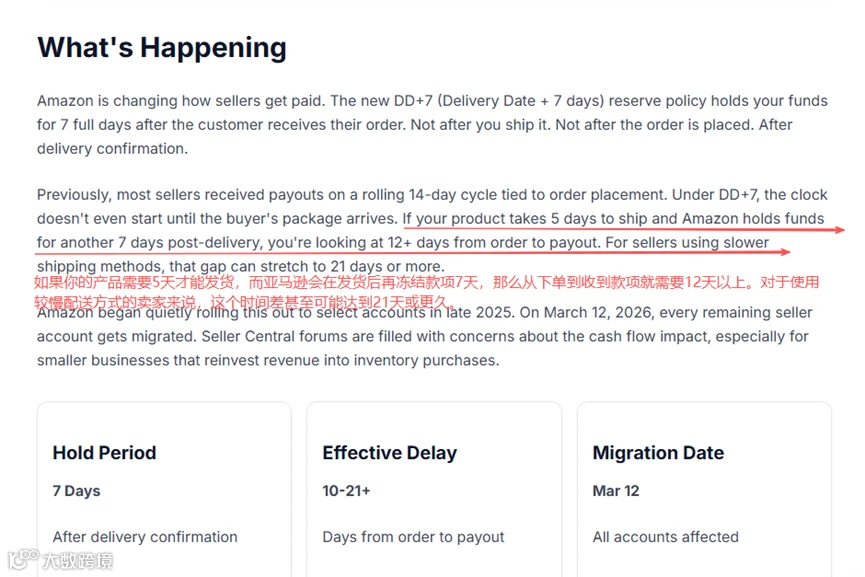The image size is (865, 577).
Task: Click the Days from order to payout caption
Action: pyautogui.click(x=413, y=537)
